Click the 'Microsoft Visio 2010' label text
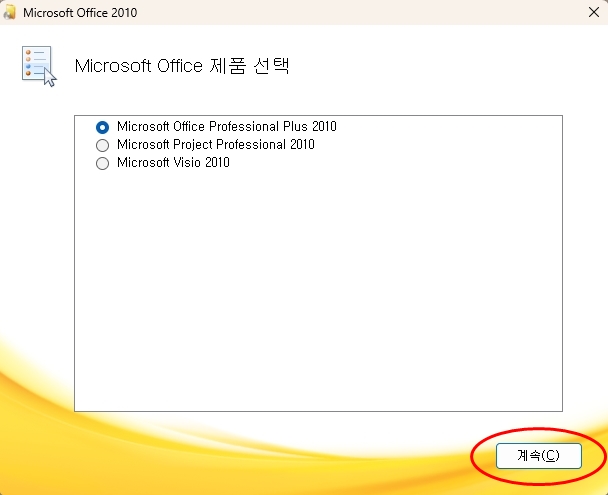This screenshot has height=495, width=608. [173, 163]
